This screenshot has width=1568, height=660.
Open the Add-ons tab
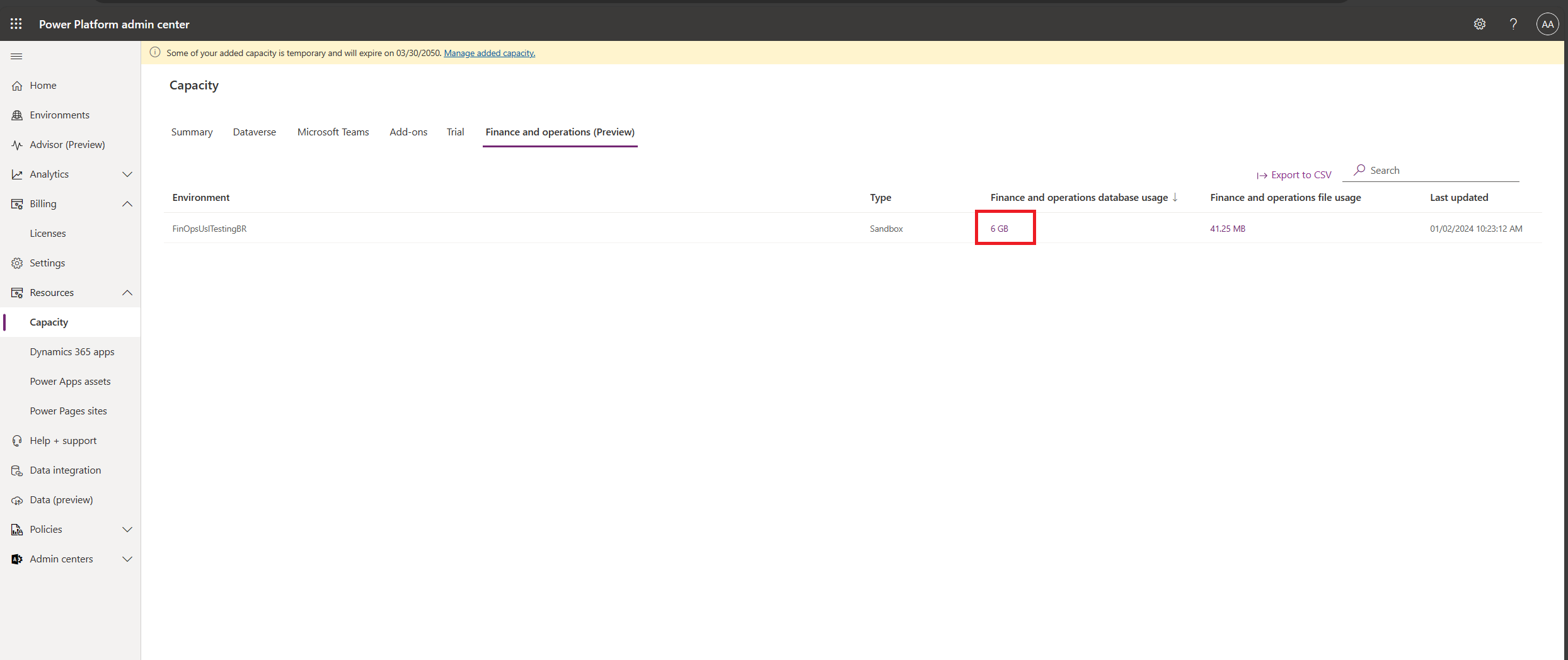(x=408, y=132)
